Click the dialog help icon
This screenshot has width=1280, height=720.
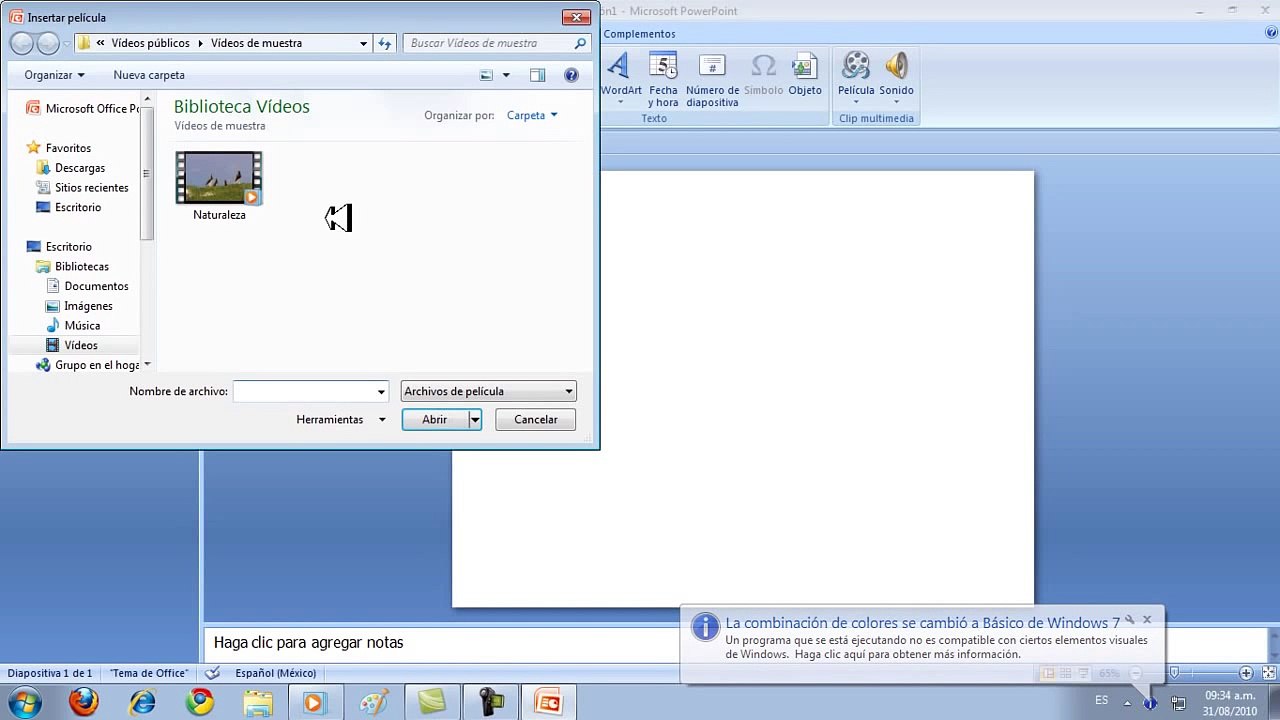[x=571, y=75]
